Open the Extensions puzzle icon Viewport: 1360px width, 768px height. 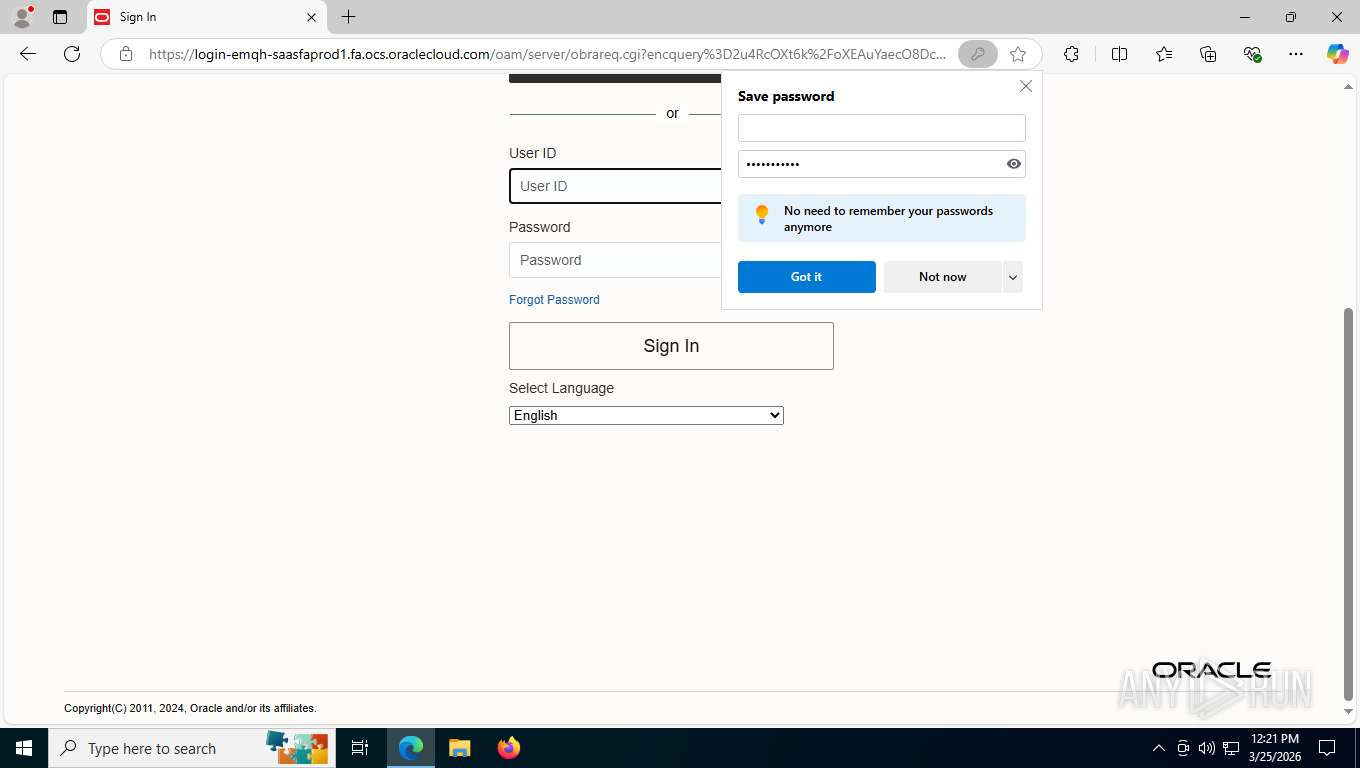(x=1071, y=54)
